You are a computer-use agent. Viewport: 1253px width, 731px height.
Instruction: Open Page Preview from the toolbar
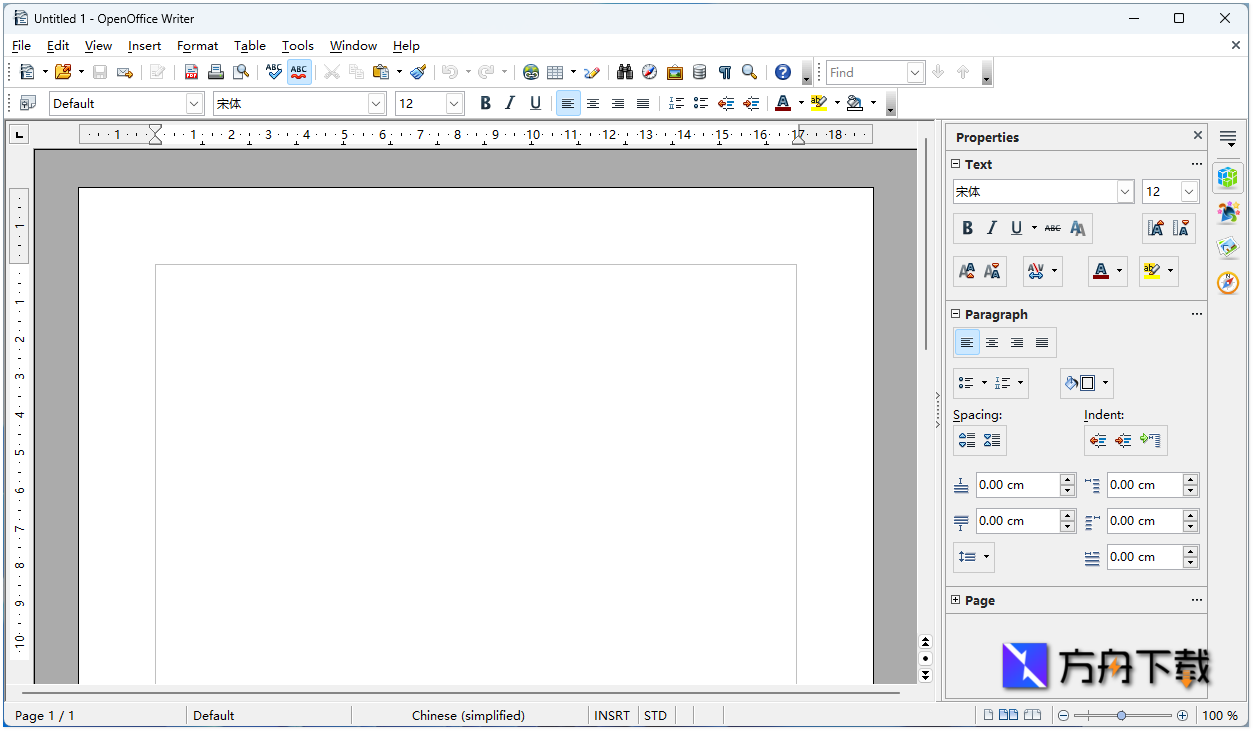241,72
